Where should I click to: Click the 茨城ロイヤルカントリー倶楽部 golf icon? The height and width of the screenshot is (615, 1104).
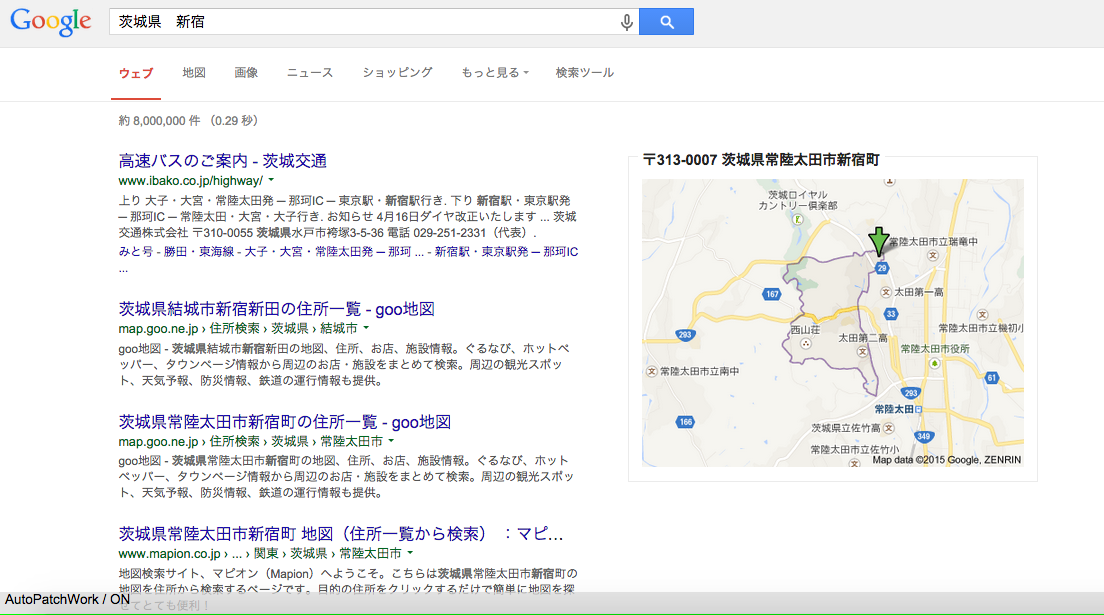[x=798, y=220]
